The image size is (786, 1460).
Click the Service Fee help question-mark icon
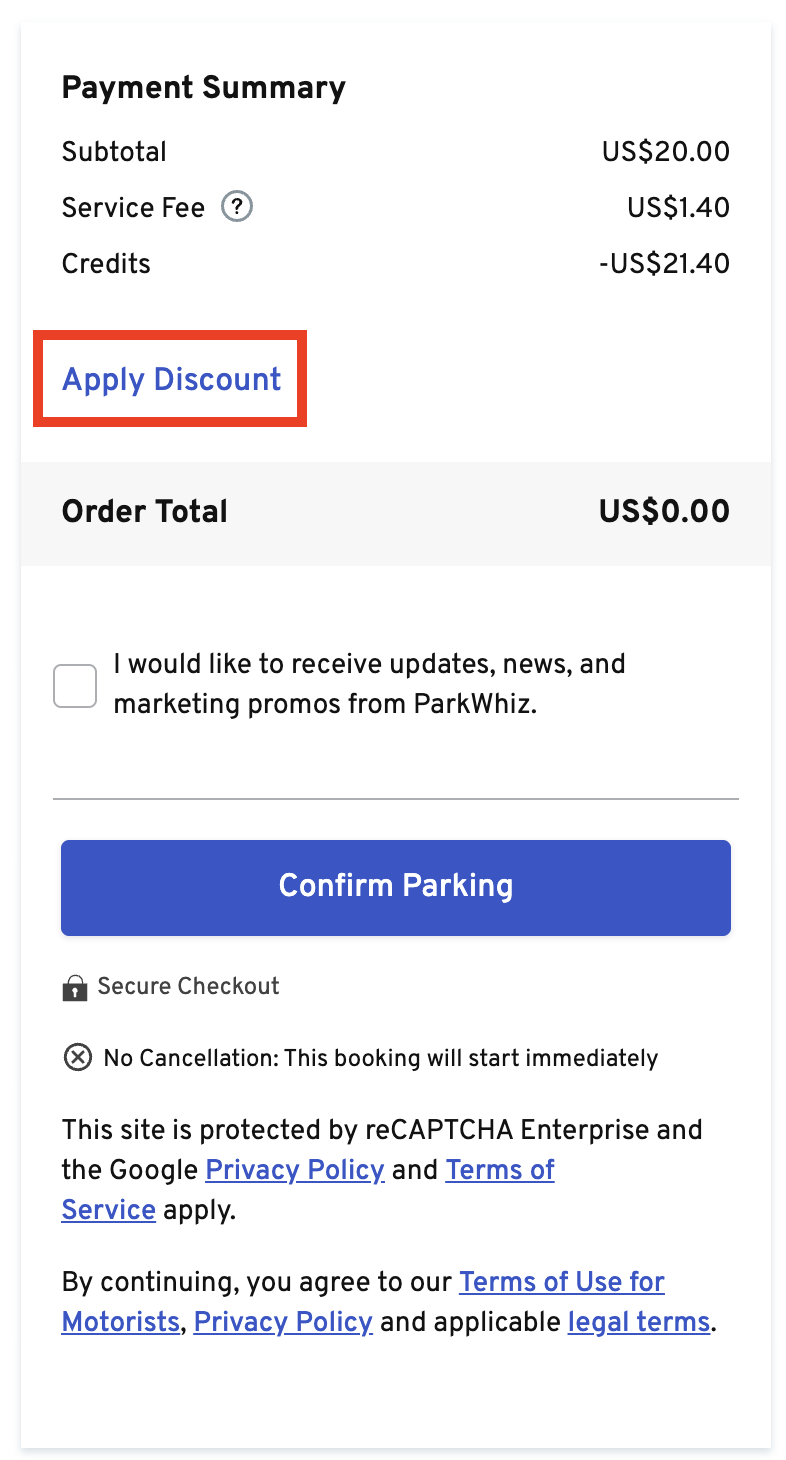pos(237,207)
